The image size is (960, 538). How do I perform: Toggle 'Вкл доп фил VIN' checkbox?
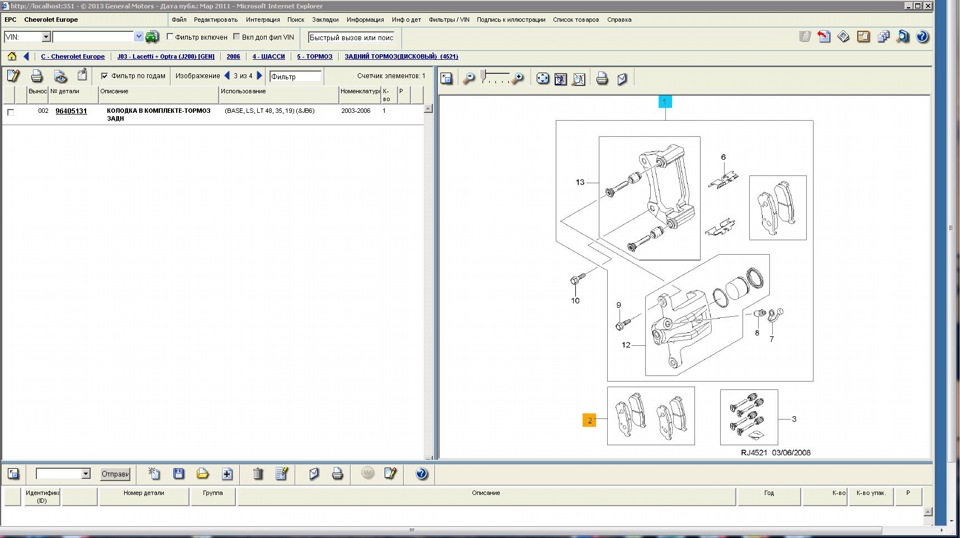coord(236,37)
